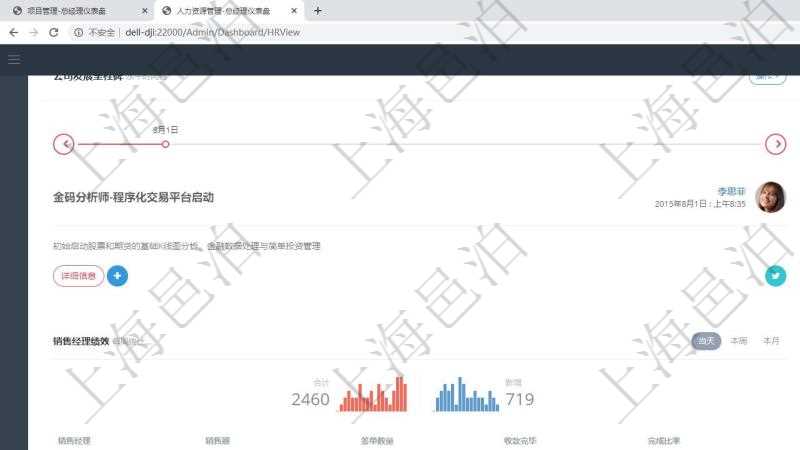Open a new browser tab
Viewport: 800px width, 450px height.
coord(318,11)
